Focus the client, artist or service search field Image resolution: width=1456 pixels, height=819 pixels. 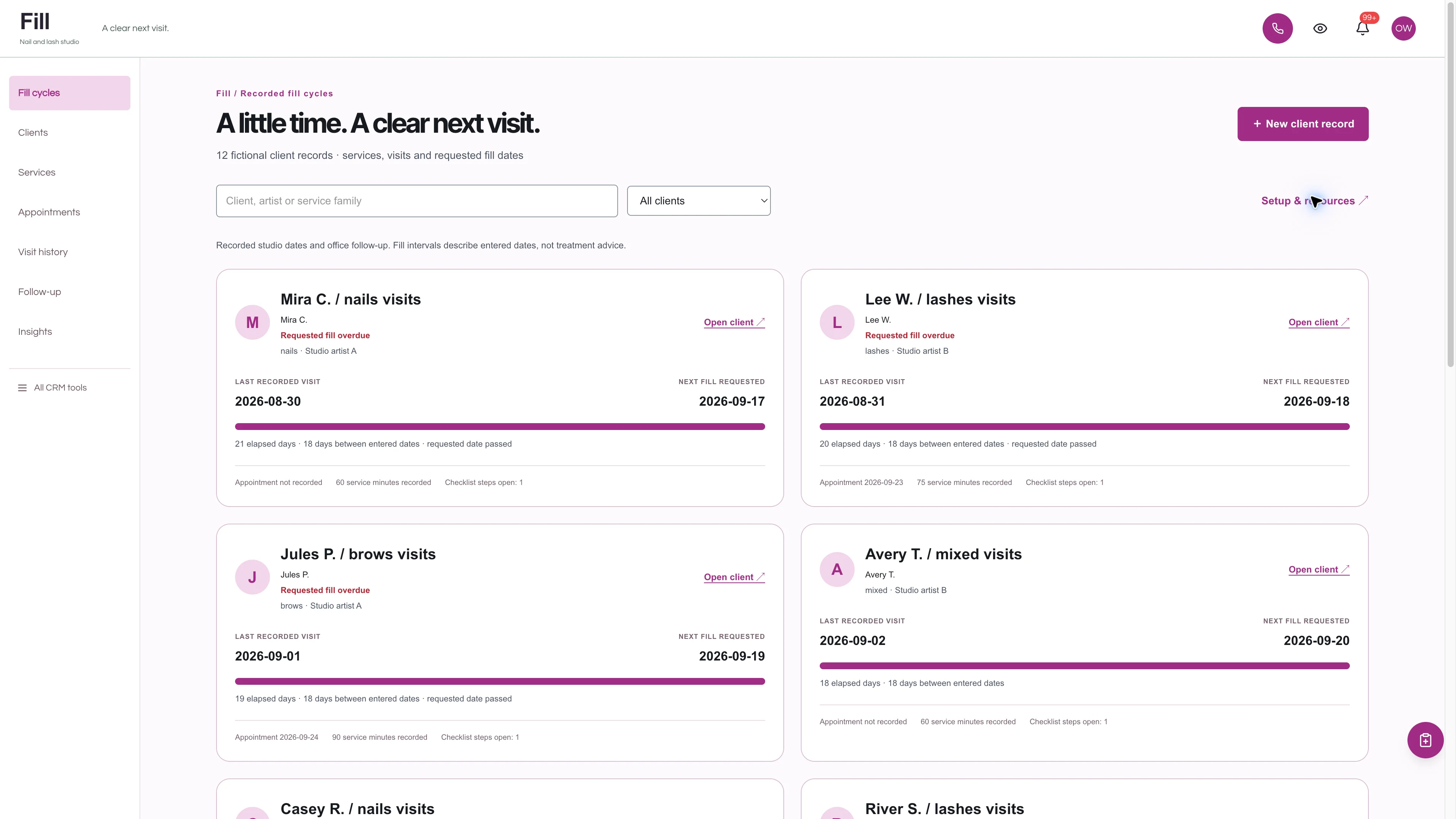[417, 201]
